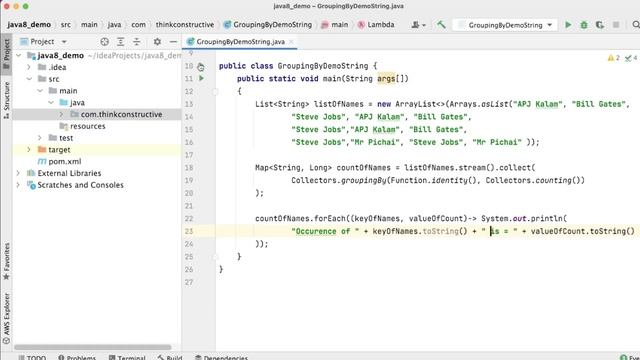Image resolution: width=640 pixels, height=360 pixels.
Task: Click the gutter icon at line 10
Action: click(200, 67)
